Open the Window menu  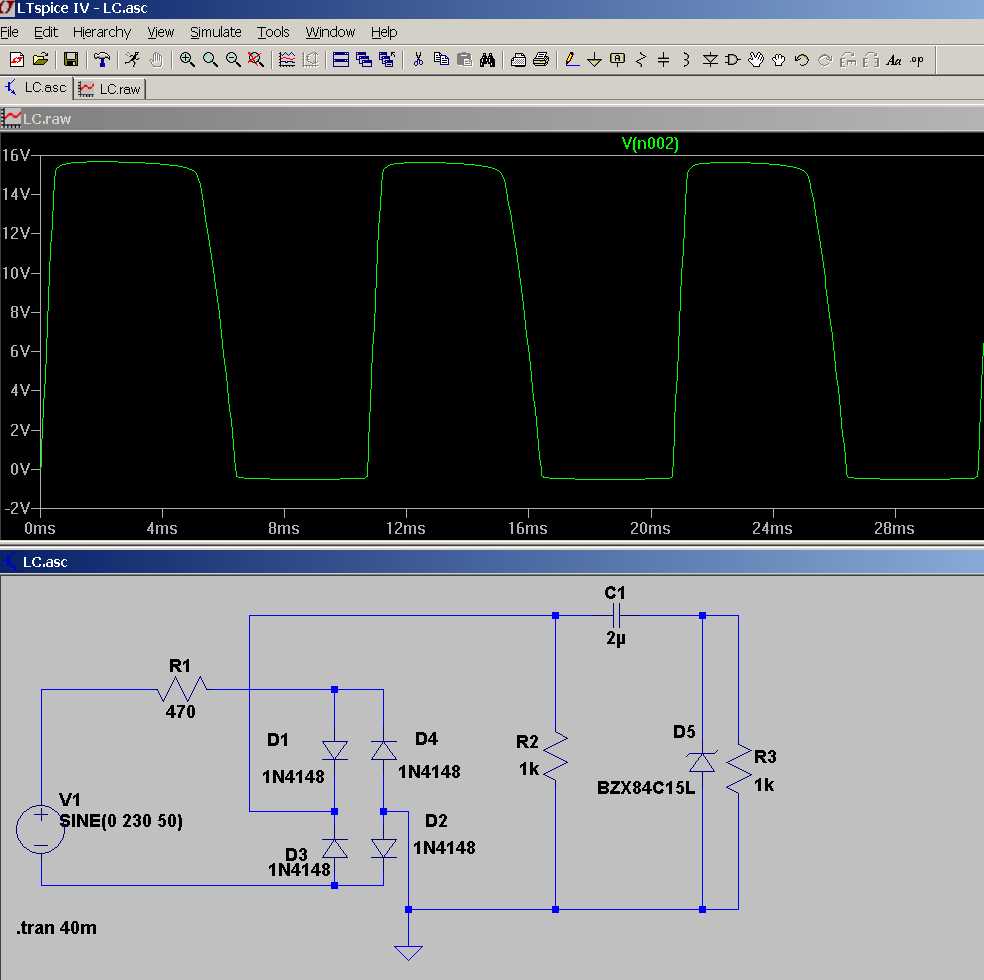[x=330, y=32]
